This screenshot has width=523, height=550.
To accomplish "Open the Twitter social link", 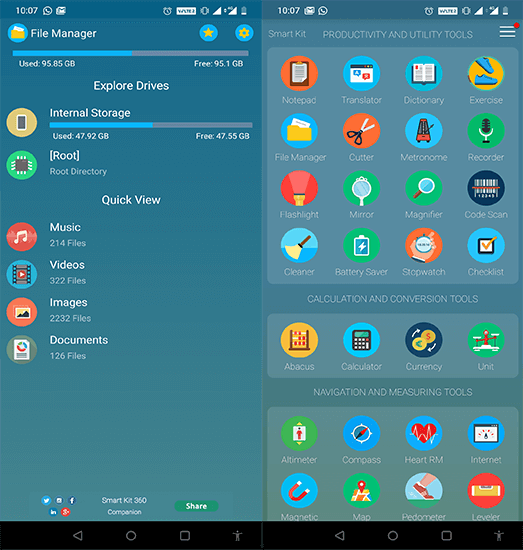I will (46, 500).
